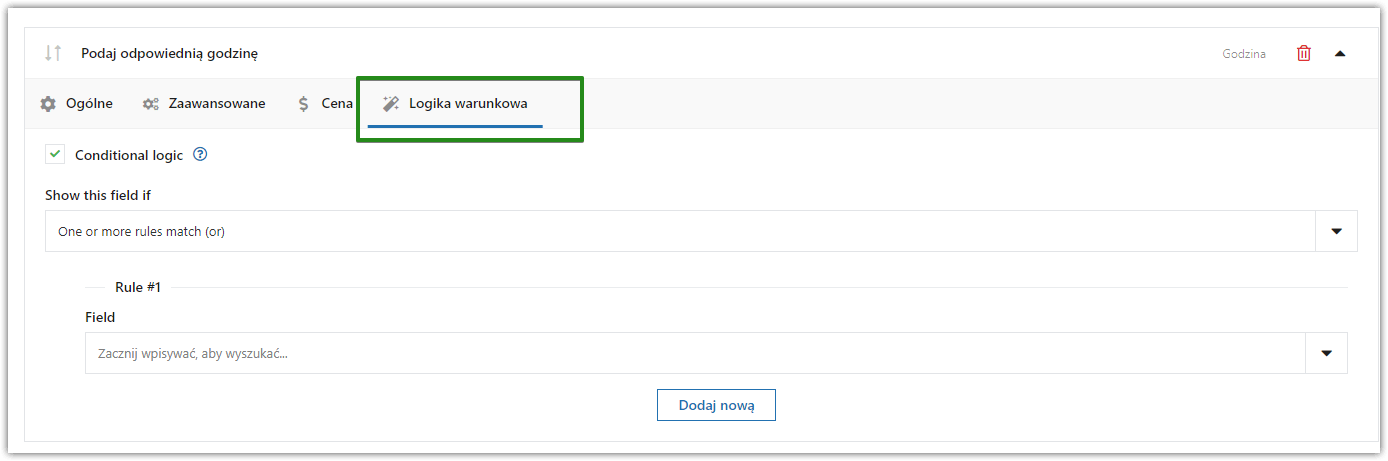Click the 'Conditional logic' checkbox label text
1388x461 pixels.
click(x=129, y=155)
